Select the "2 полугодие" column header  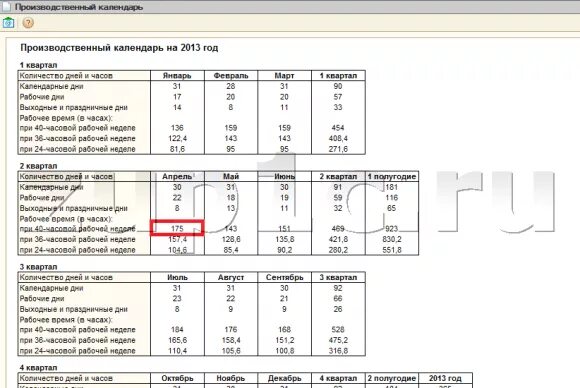pos(392,378)
